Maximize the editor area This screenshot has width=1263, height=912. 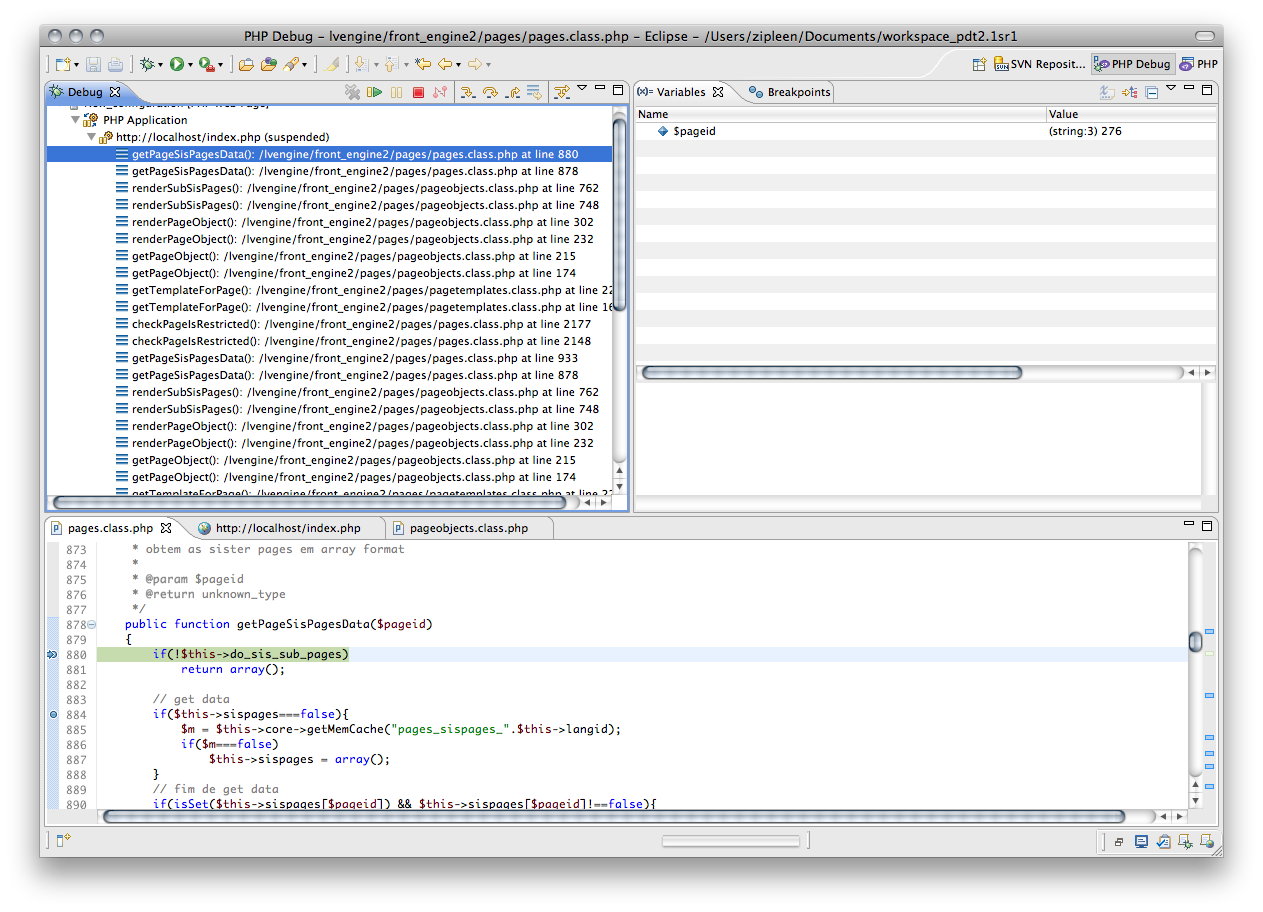coord(1208,525)
